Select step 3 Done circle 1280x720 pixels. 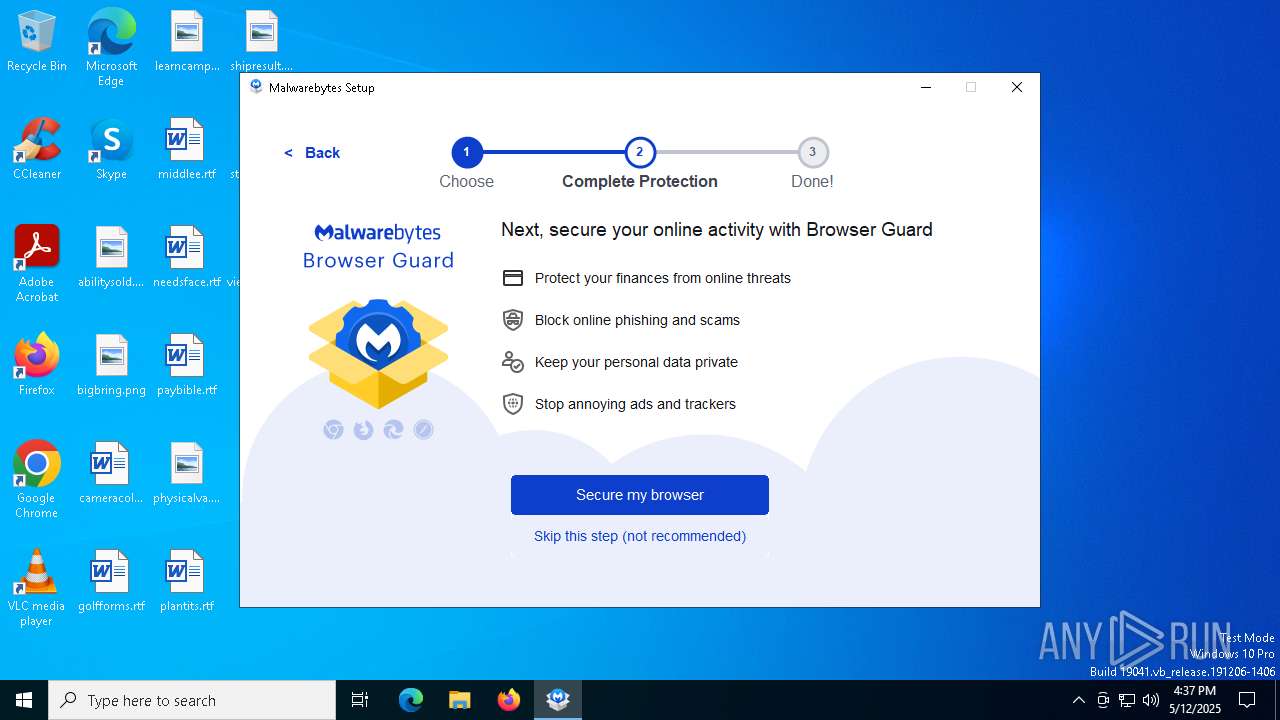point(812,152)
